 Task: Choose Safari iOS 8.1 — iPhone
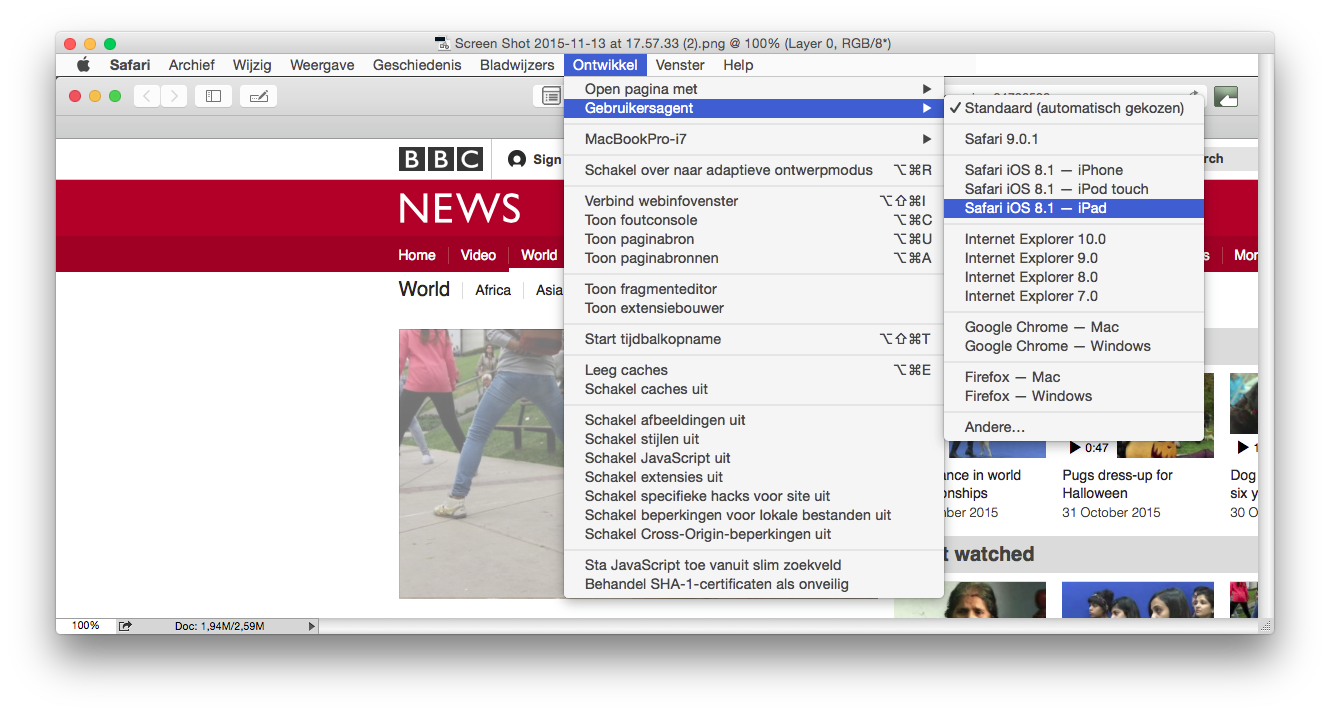point(1074,170)
